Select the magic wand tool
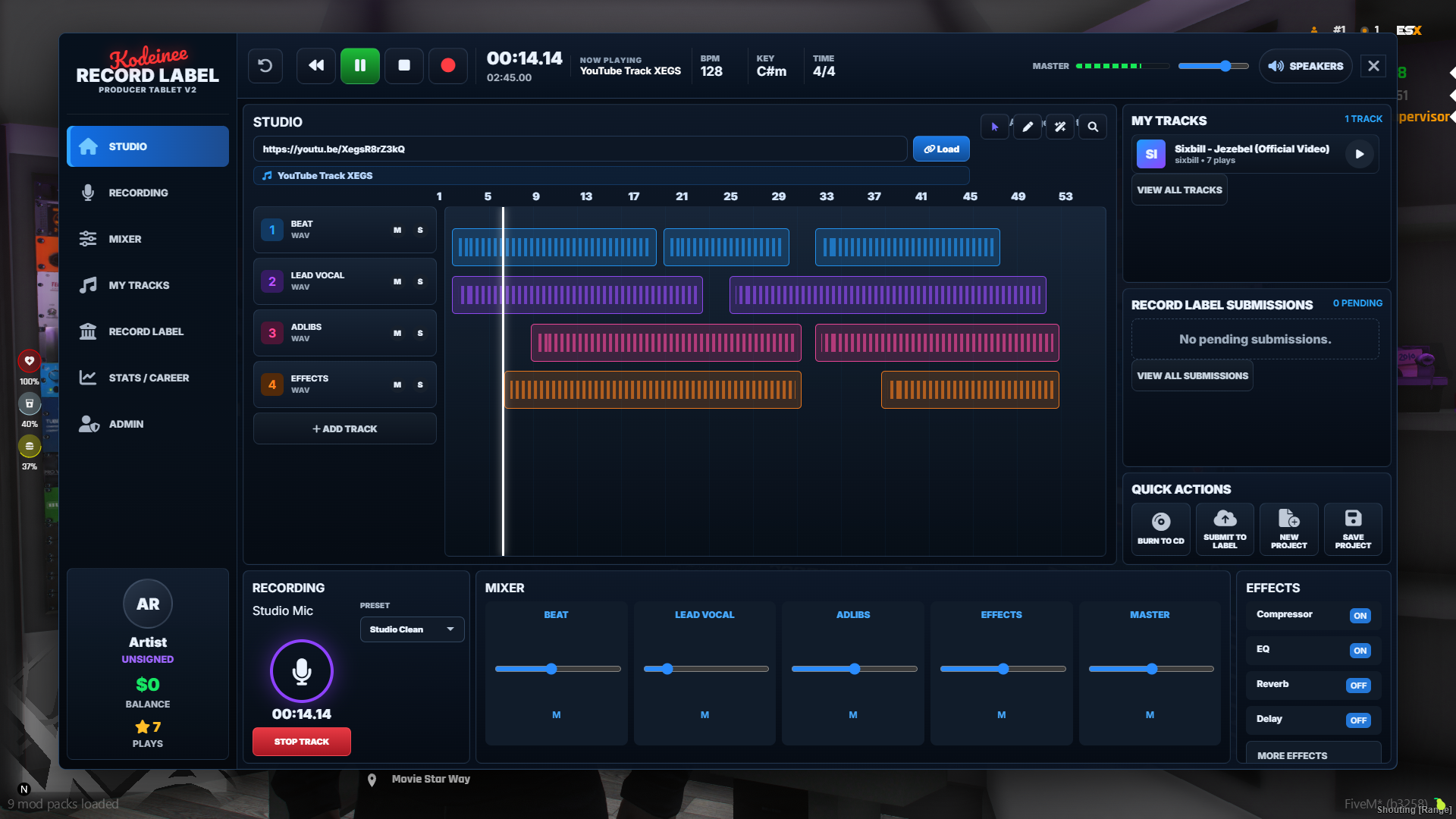The height and width of the screenshot is (819, 1456). [1060, 127]
